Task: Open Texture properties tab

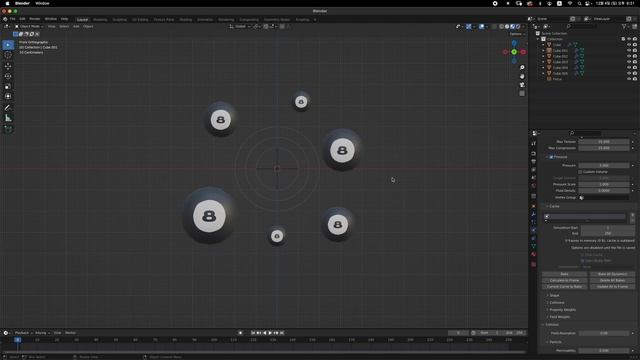Action: pos(533,264)
